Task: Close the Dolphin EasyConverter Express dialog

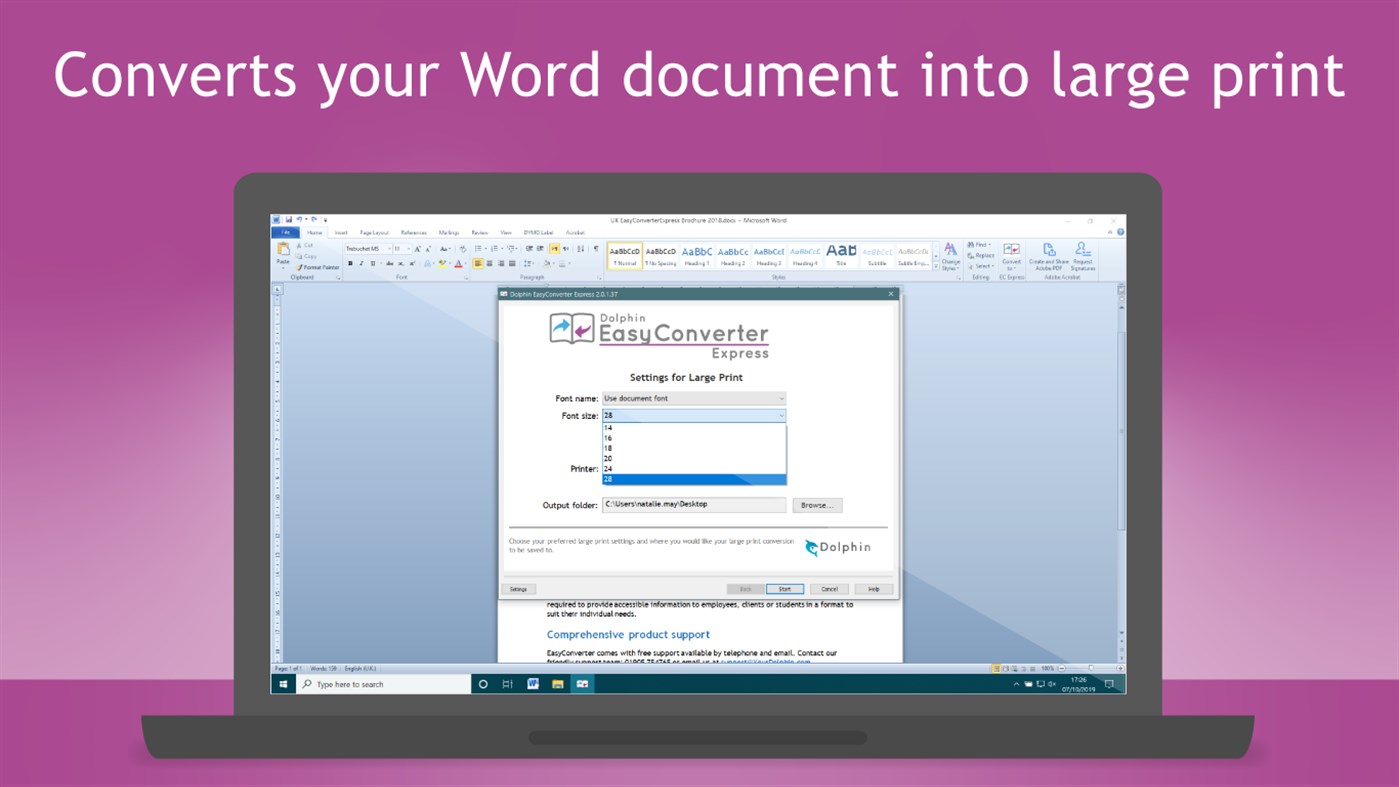Action: point(891,294)
